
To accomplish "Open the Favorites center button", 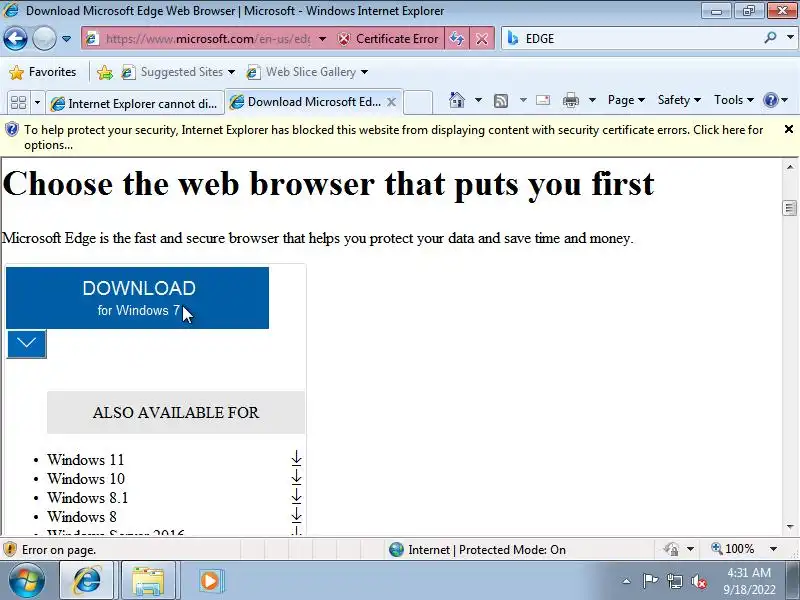I will click(43, 72).
